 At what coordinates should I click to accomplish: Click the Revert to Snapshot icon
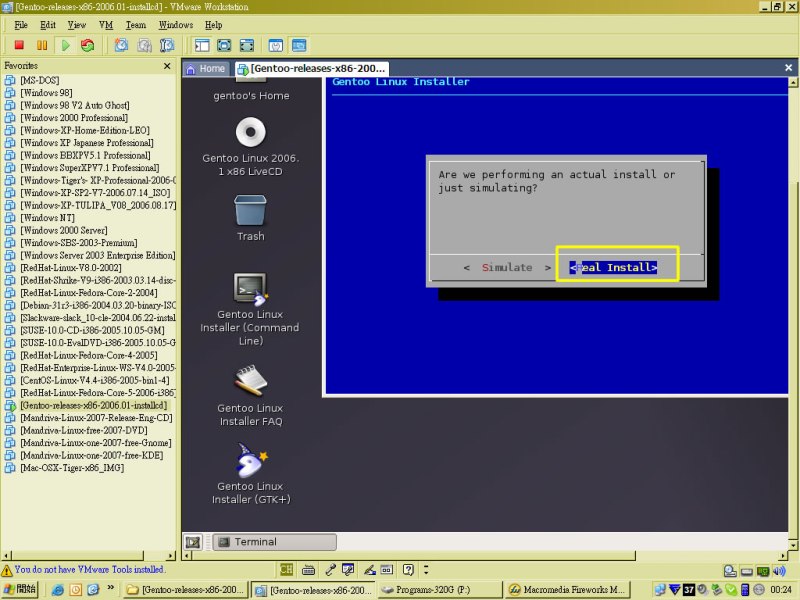coord(144,45)
